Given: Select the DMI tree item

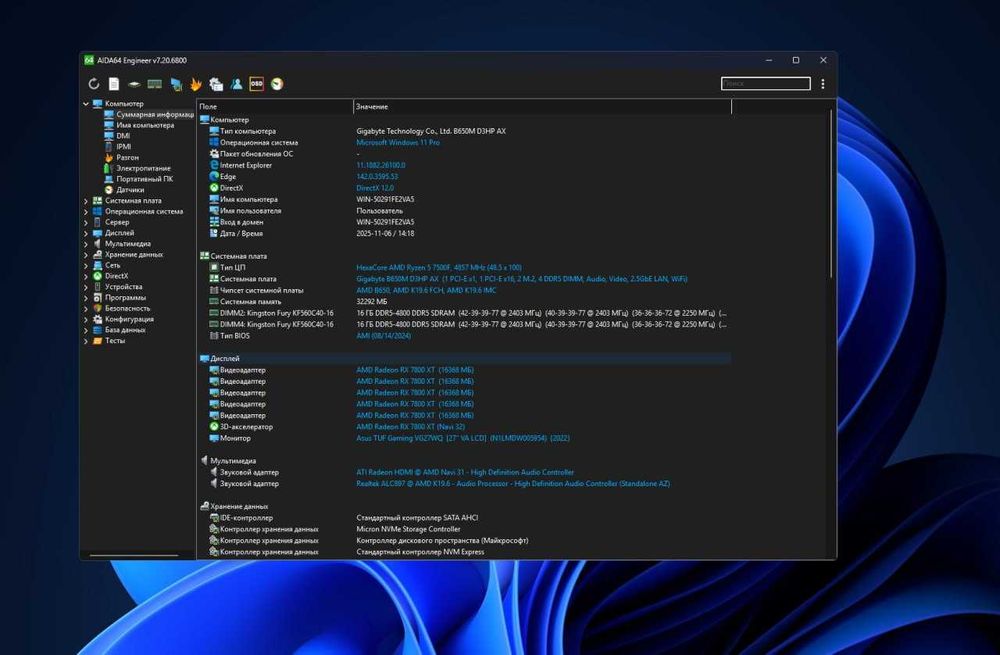Looking at the screenshot, I should [123, 136].
